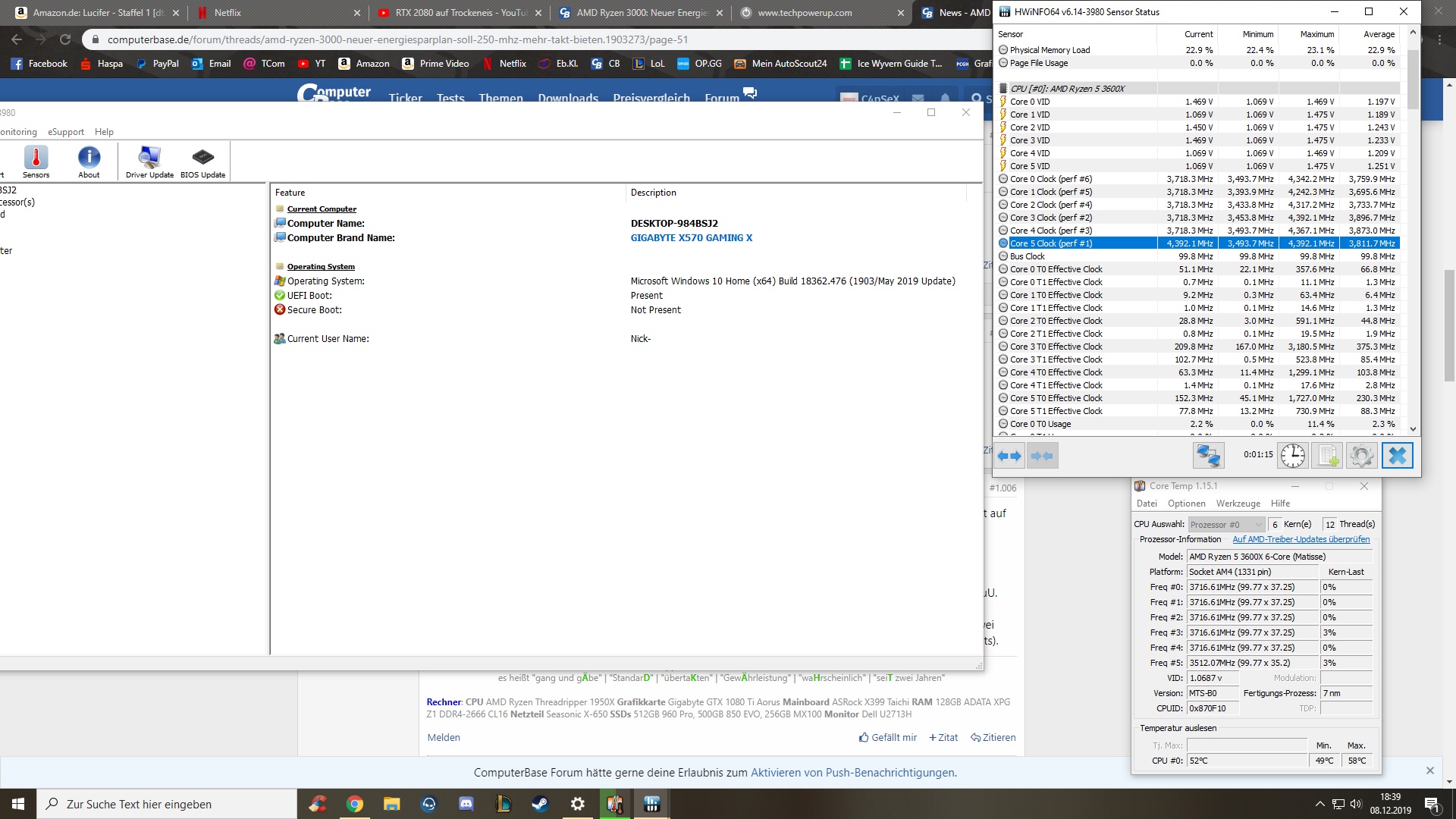Open the eSupport menu in HWiNFO

click(x=66, y=132)
